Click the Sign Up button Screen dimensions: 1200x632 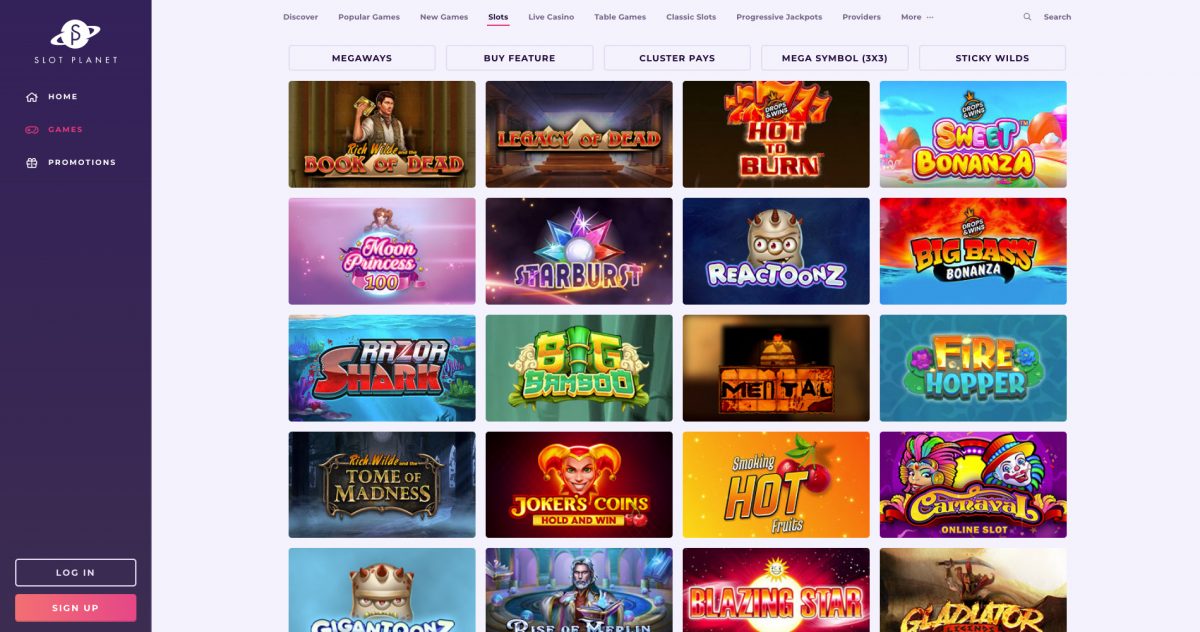(x=75, y=608)
